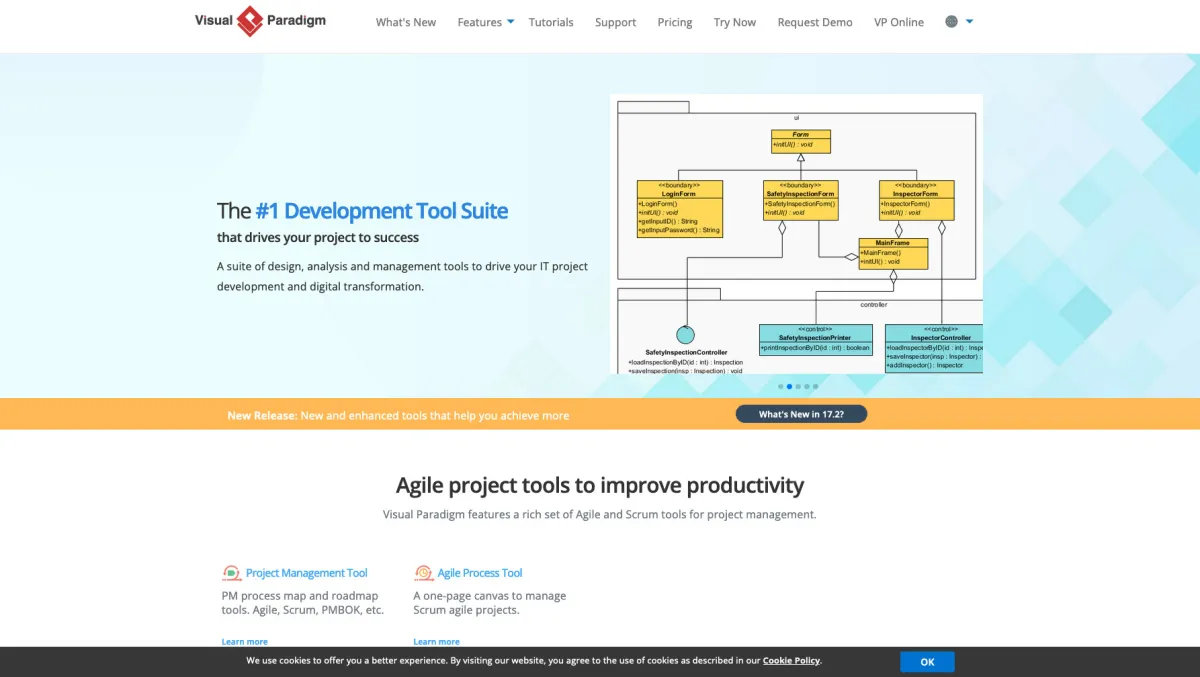Click 'Agile project tools to improve productivity' heading
1200x677 pixels.
coord(600,485)
